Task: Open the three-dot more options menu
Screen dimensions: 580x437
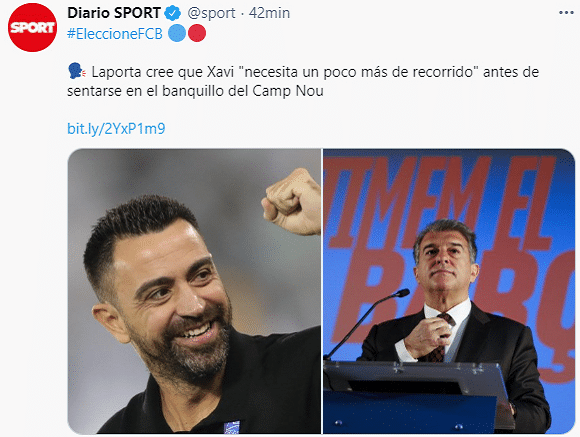Action: [x=566, y=13]
